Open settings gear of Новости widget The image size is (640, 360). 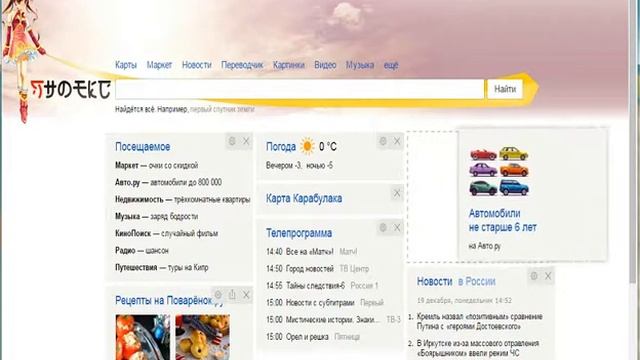pos(534,276)
